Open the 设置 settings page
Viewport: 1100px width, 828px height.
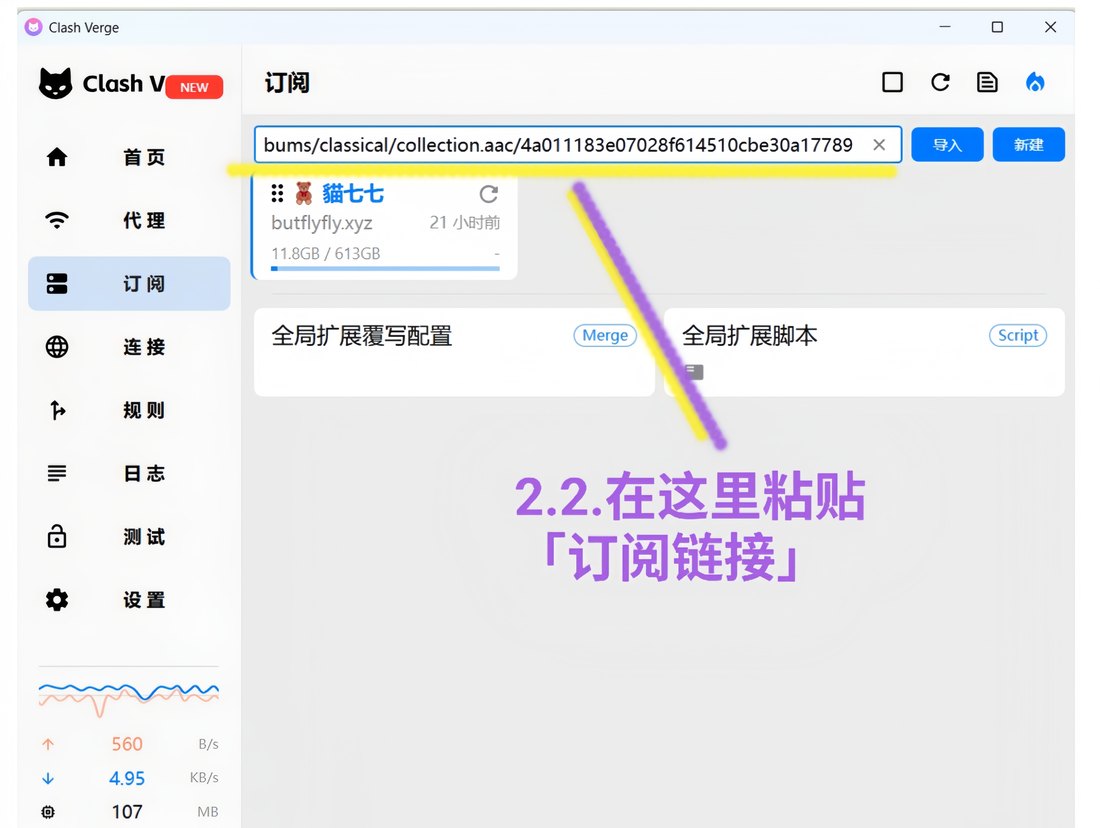pyautogui.click(x=129, y=600)
